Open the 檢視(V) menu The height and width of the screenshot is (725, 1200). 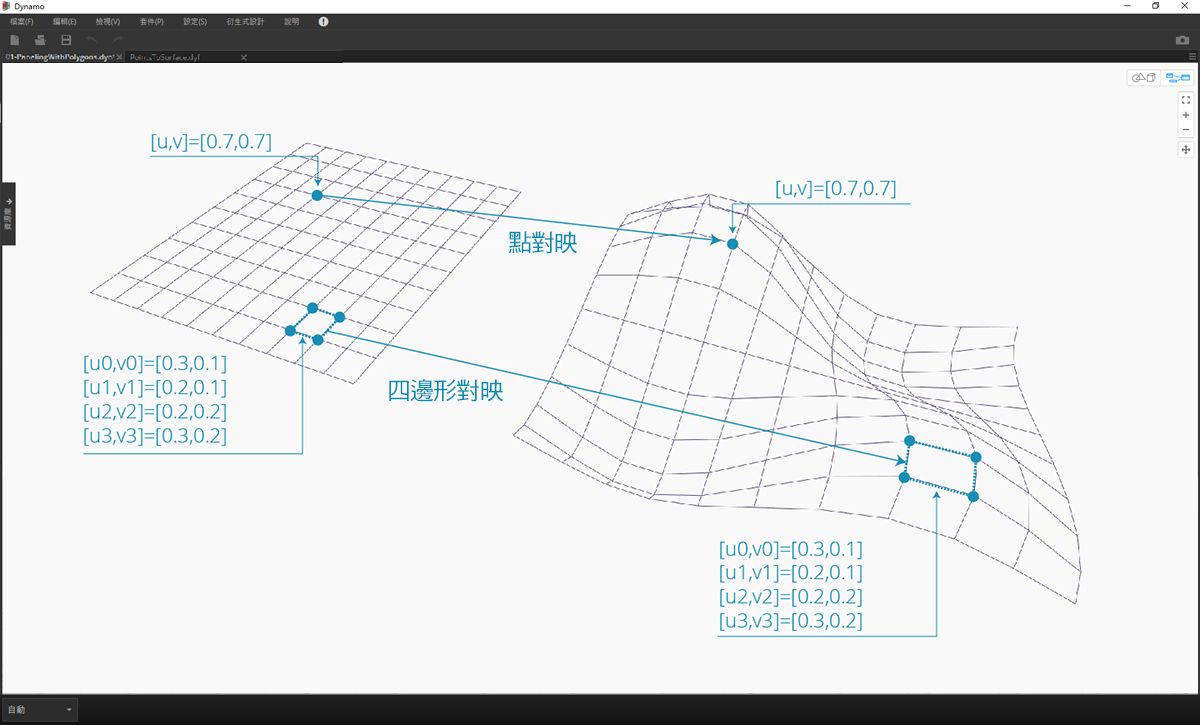point(107,21)
